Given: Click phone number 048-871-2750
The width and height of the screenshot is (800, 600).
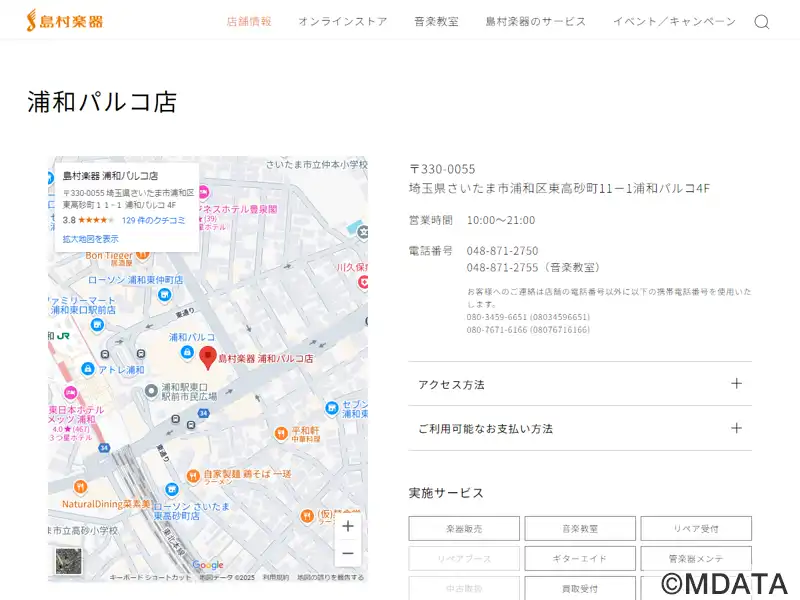Looking at the screenshot, I should pos(503,251).
